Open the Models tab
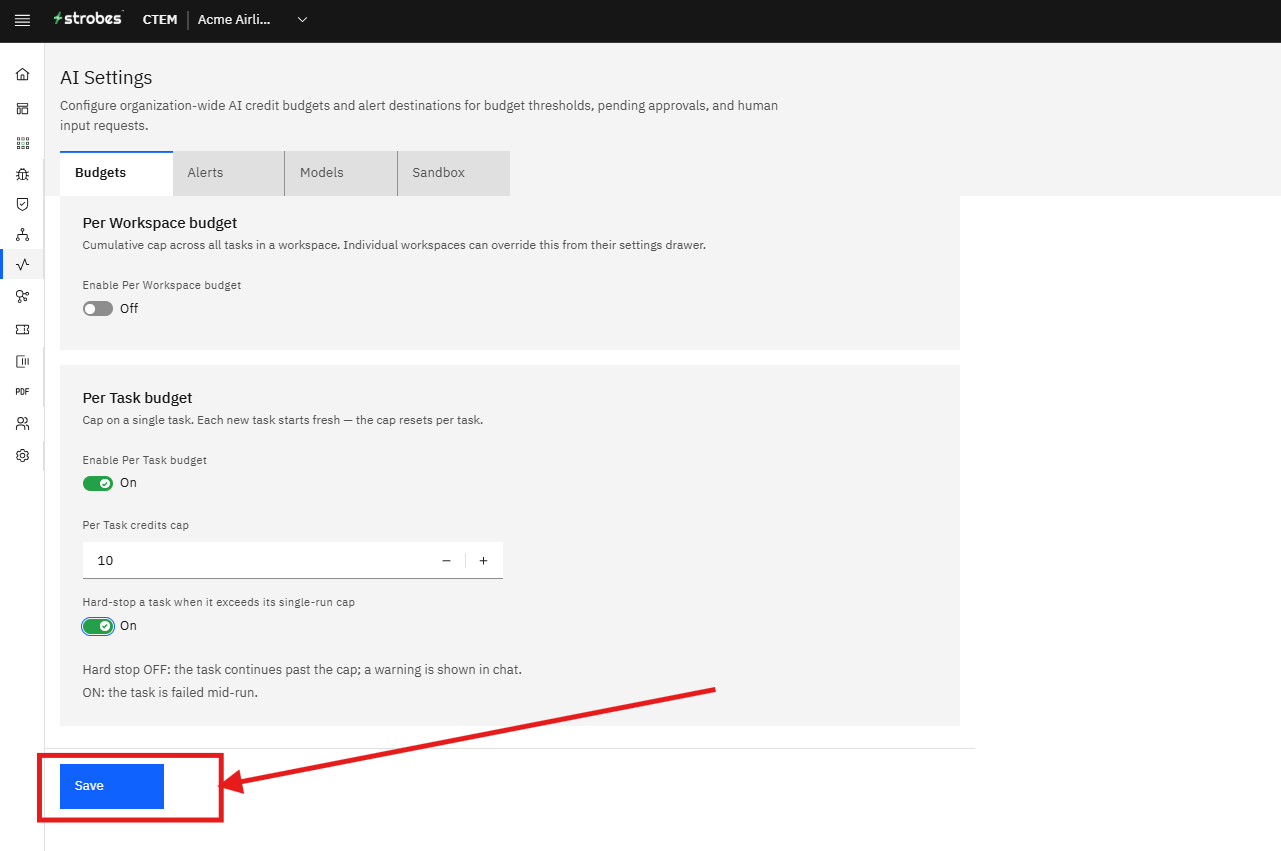1281x851 pixels. coord(341,173)
